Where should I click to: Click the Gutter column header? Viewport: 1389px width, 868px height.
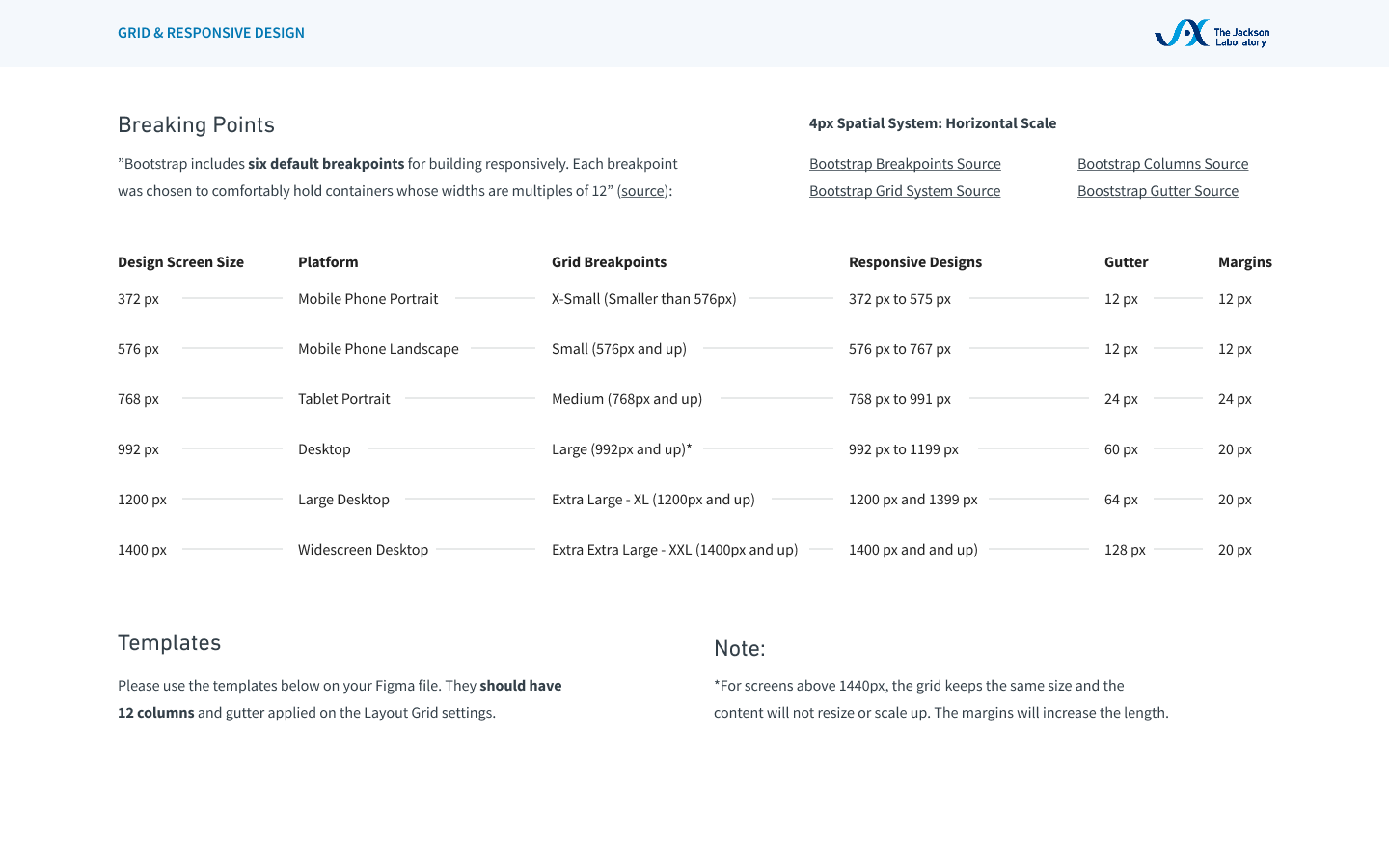pos(1126,262)
